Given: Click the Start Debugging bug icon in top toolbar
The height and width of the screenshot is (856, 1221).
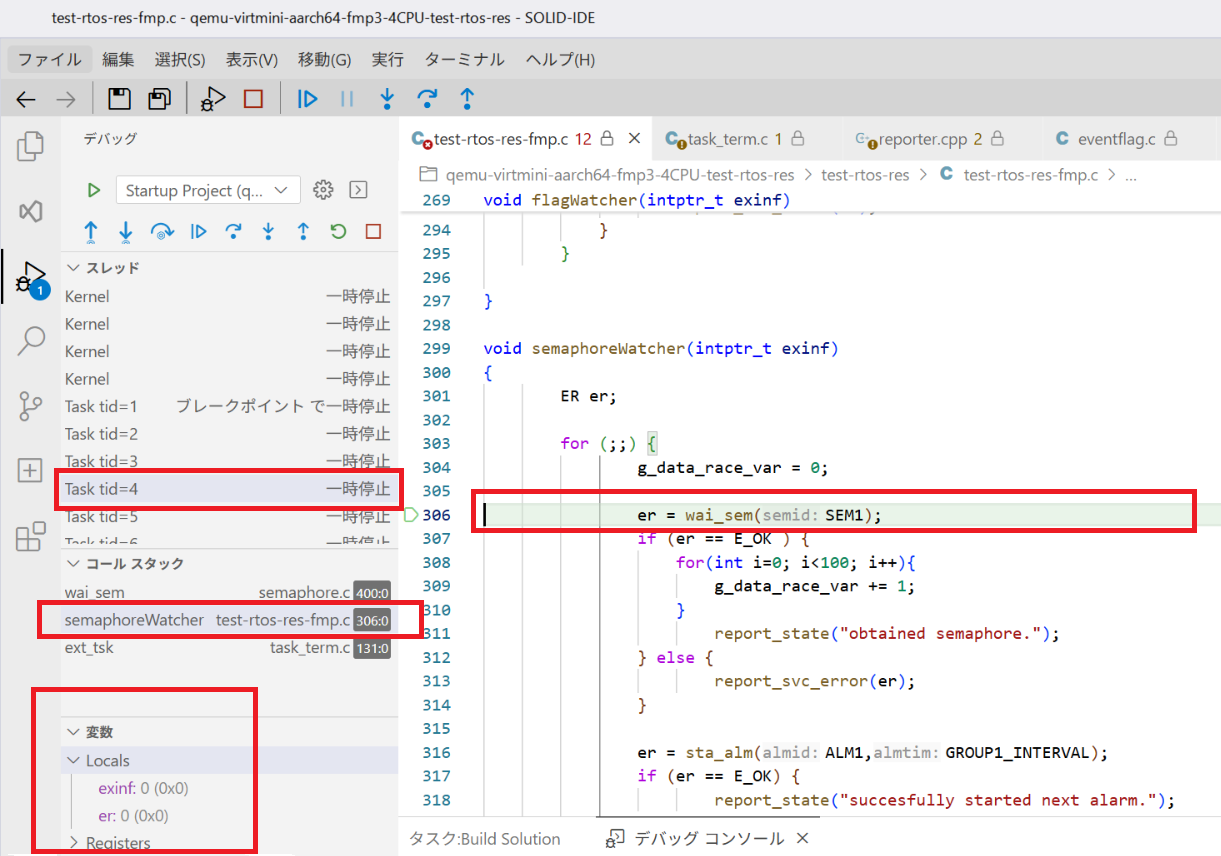Looking at the screenshot, I should point(212,98).
